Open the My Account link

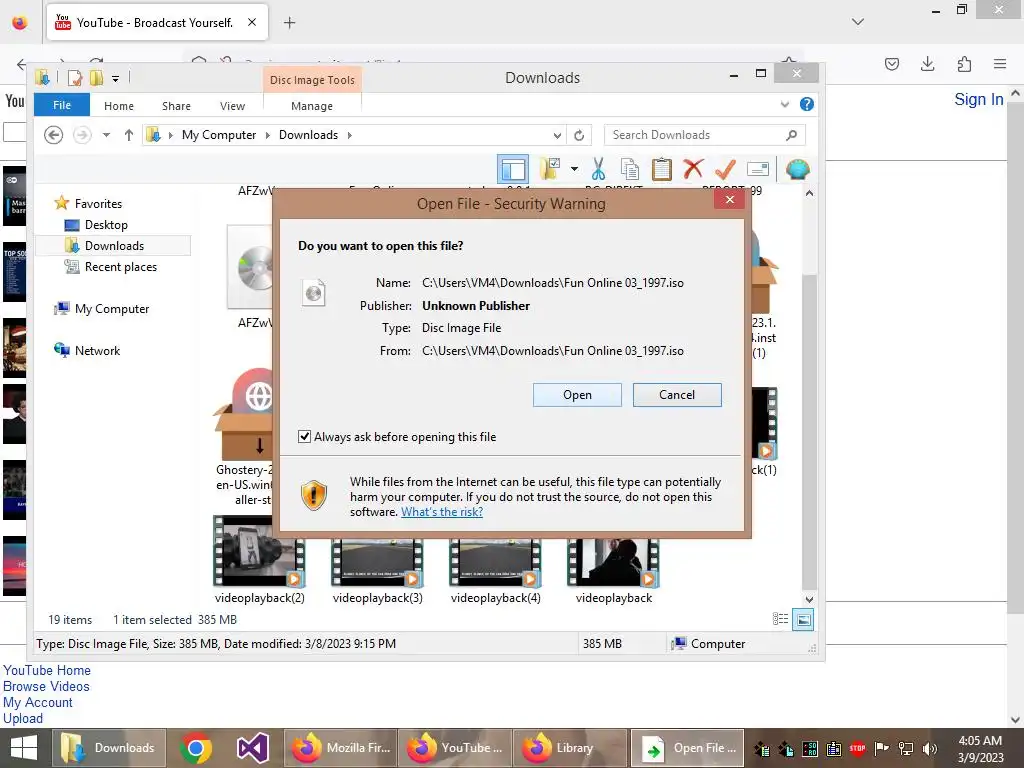coord(37,703)
